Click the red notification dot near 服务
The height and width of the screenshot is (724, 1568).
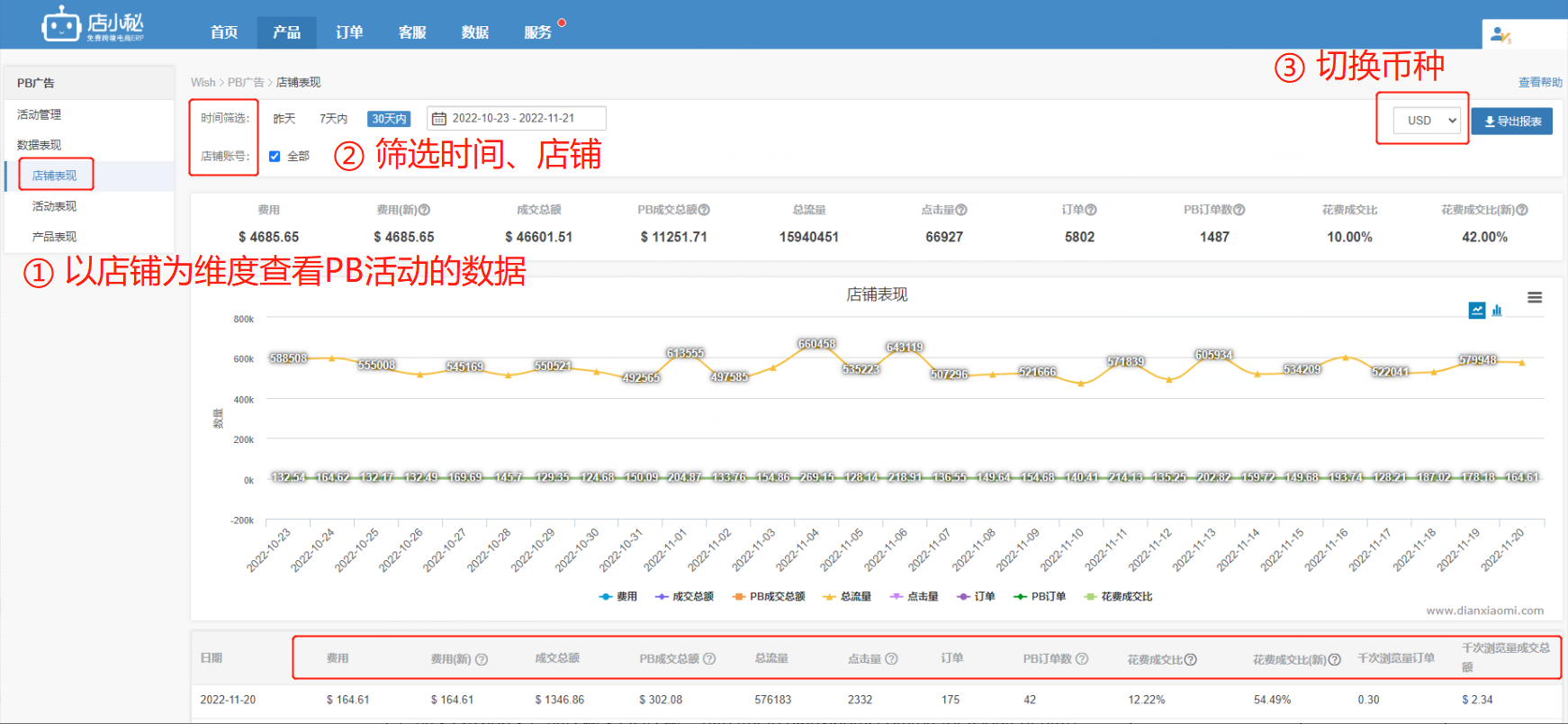[562, 23]
